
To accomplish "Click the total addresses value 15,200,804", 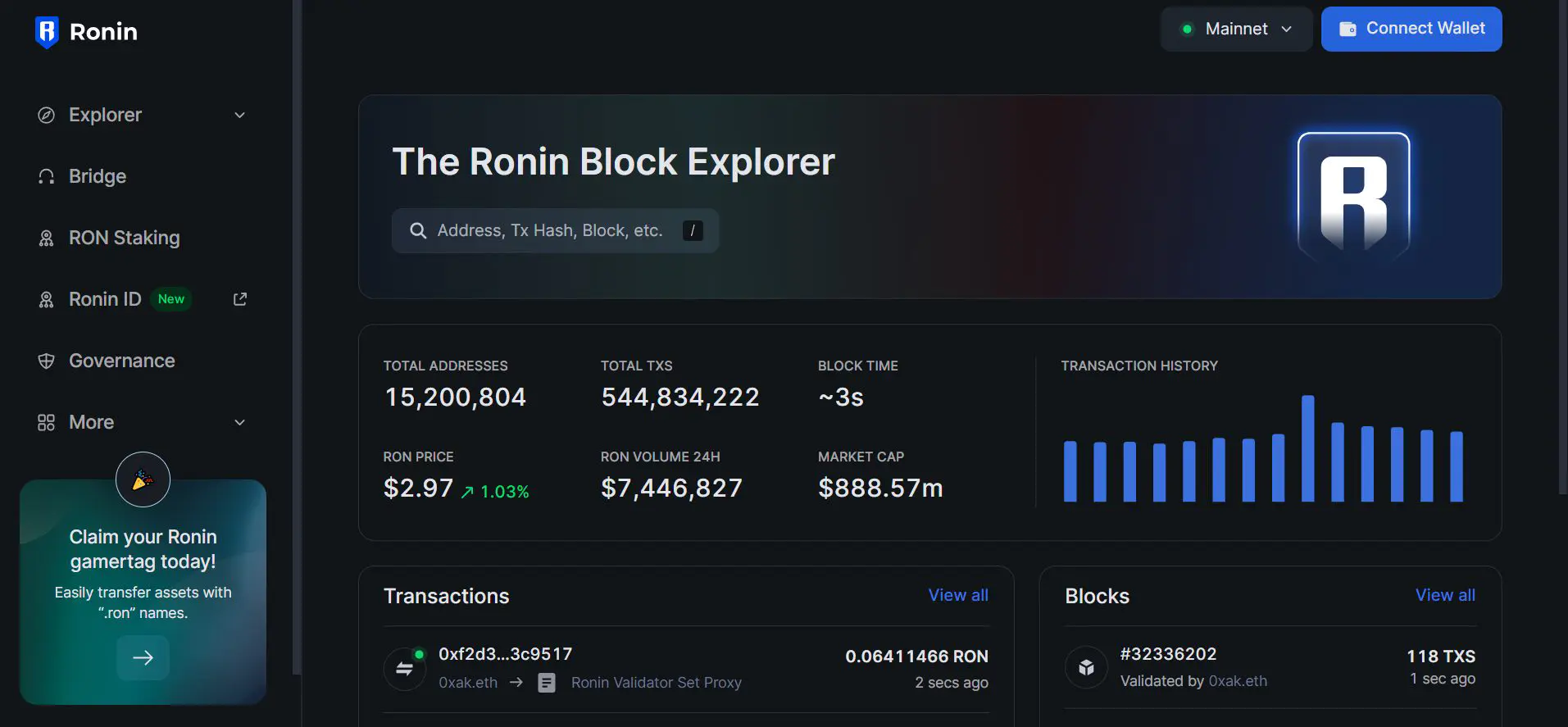I will pos(455,398).
